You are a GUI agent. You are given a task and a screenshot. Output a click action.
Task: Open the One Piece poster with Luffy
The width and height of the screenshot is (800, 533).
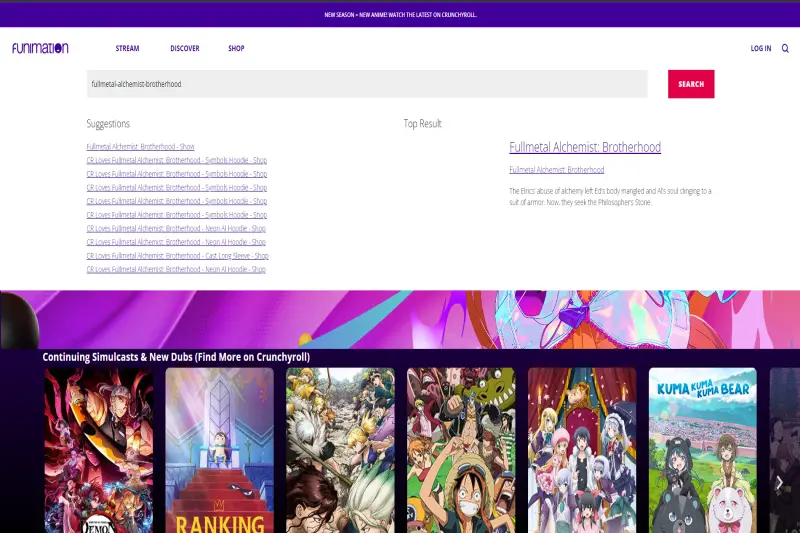(x=461, y=450)
